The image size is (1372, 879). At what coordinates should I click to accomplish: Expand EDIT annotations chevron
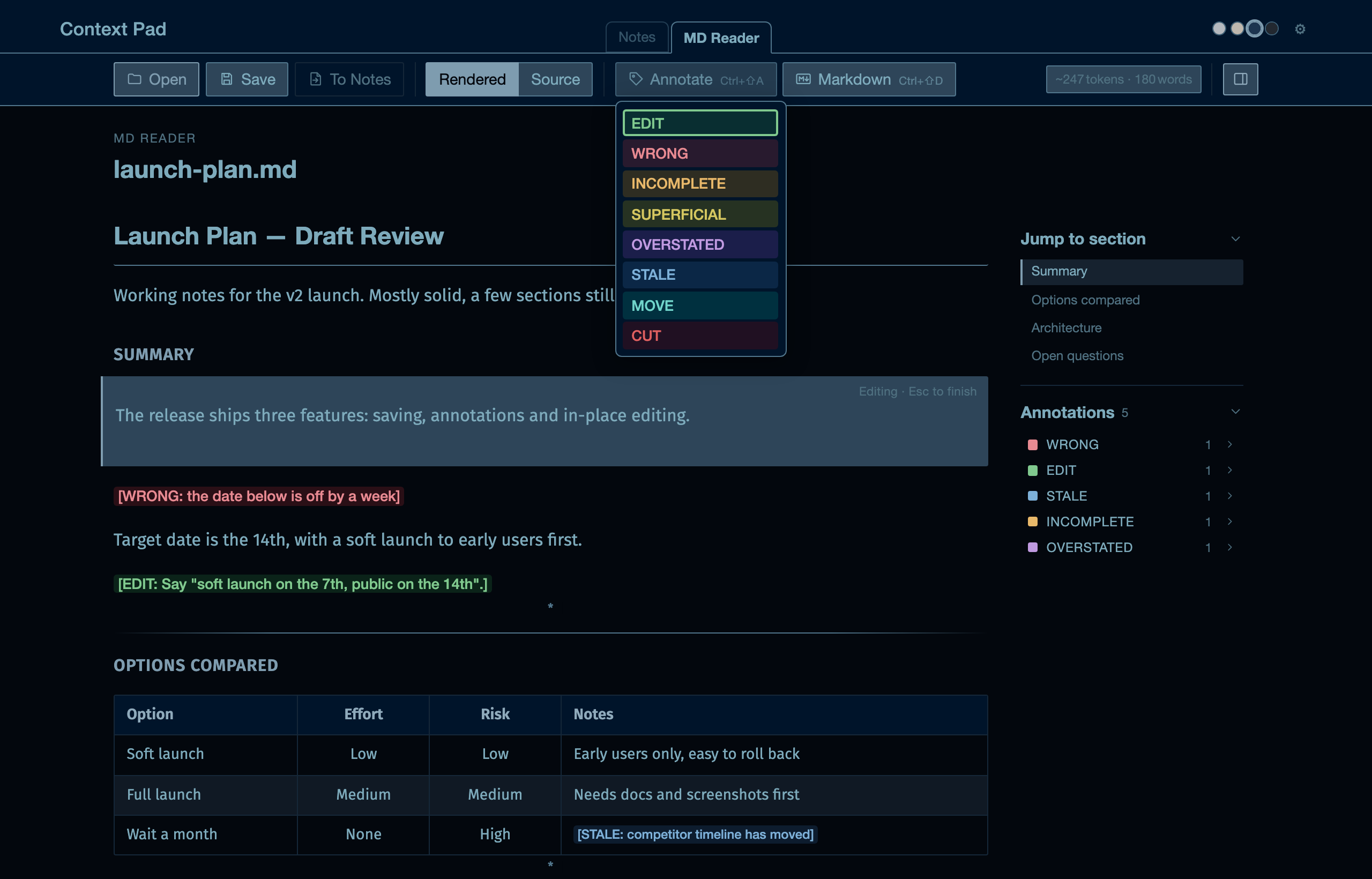click(1229, 471)
